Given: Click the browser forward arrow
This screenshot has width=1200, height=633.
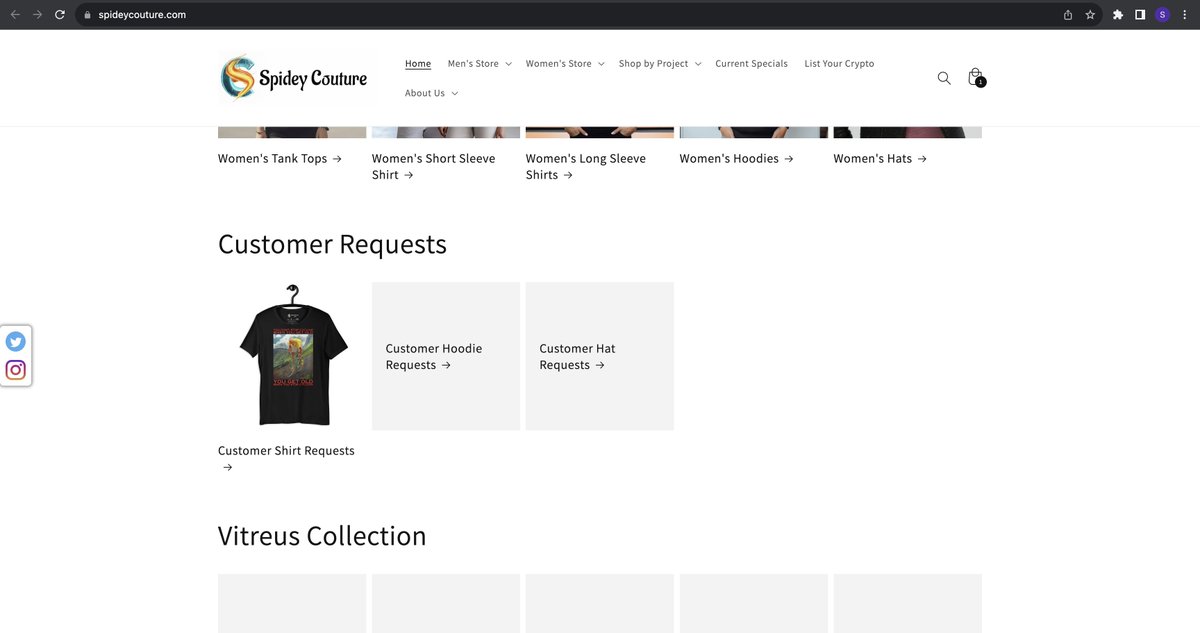Looking at the screenshot, I should (38, 15).
